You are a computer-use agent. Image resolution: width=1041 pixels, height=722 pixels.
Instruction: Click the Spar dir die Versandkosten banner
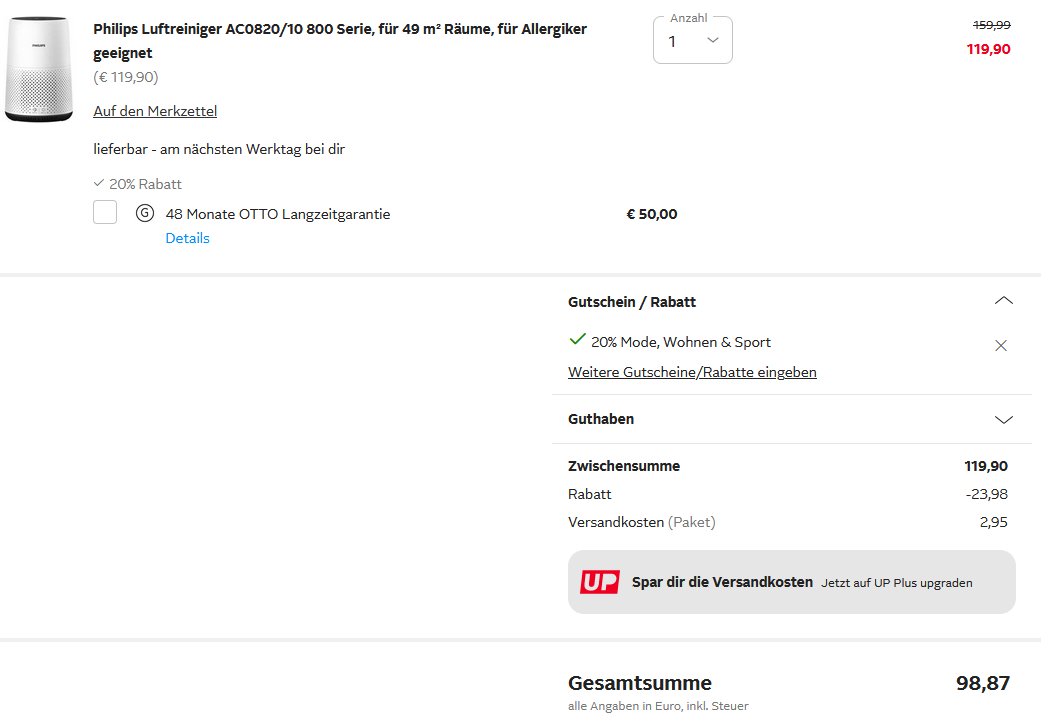[791, 582]
